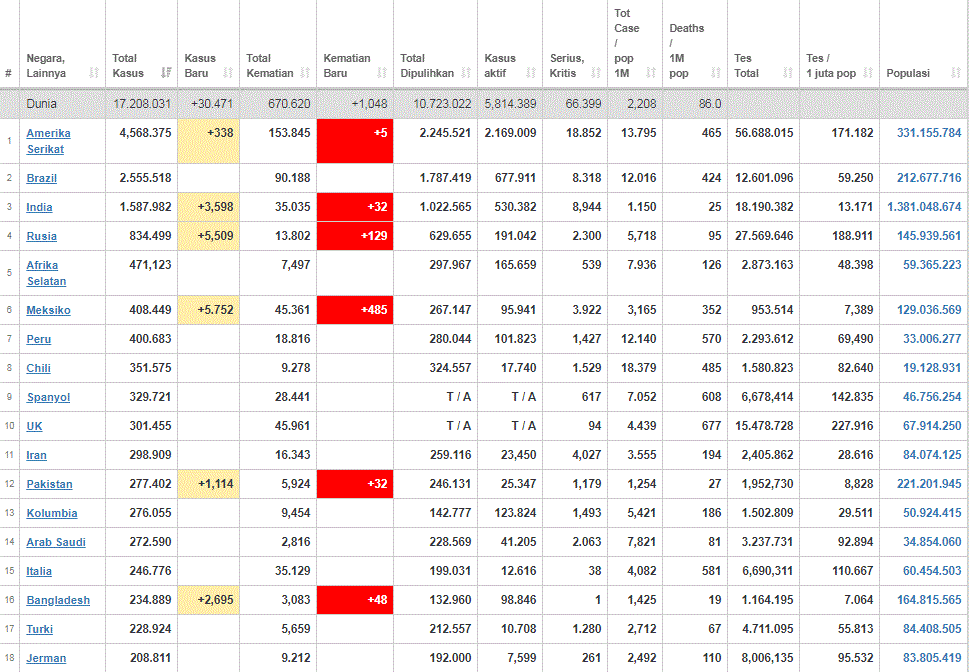Click Iran serious critical value 4,027
This screenshot has height=672, width=969.
point(586,455)
